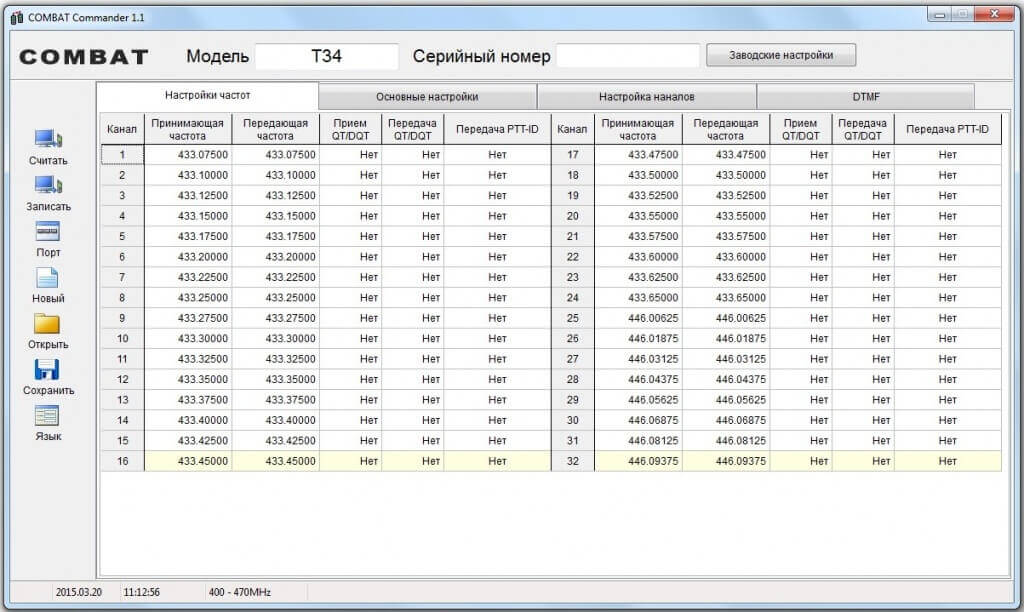Click receive frequency 433.47500 of channel 17

tap(639, 155)
